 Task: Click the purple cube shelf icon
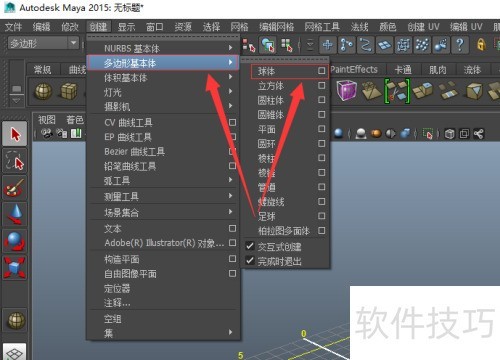point(346,91)
